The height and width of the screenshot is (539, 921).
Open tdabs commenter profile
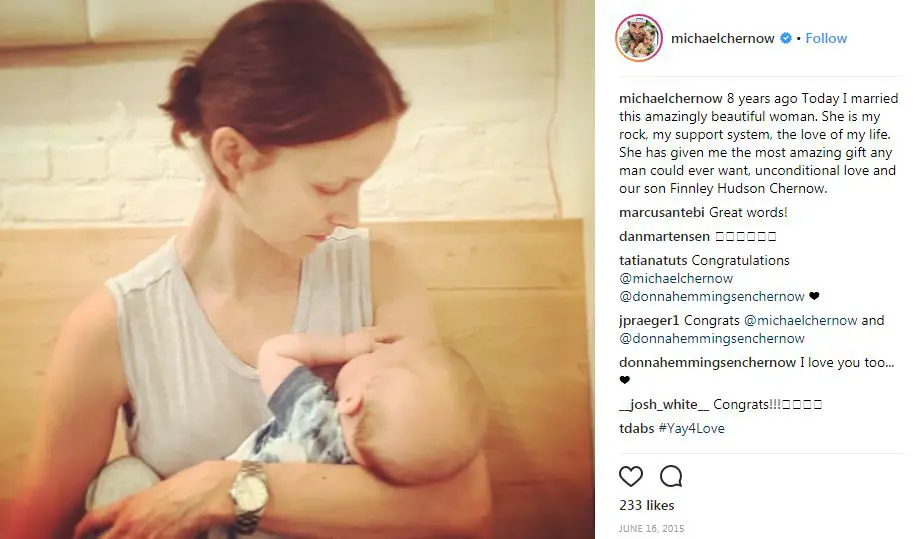click(637, 429)
